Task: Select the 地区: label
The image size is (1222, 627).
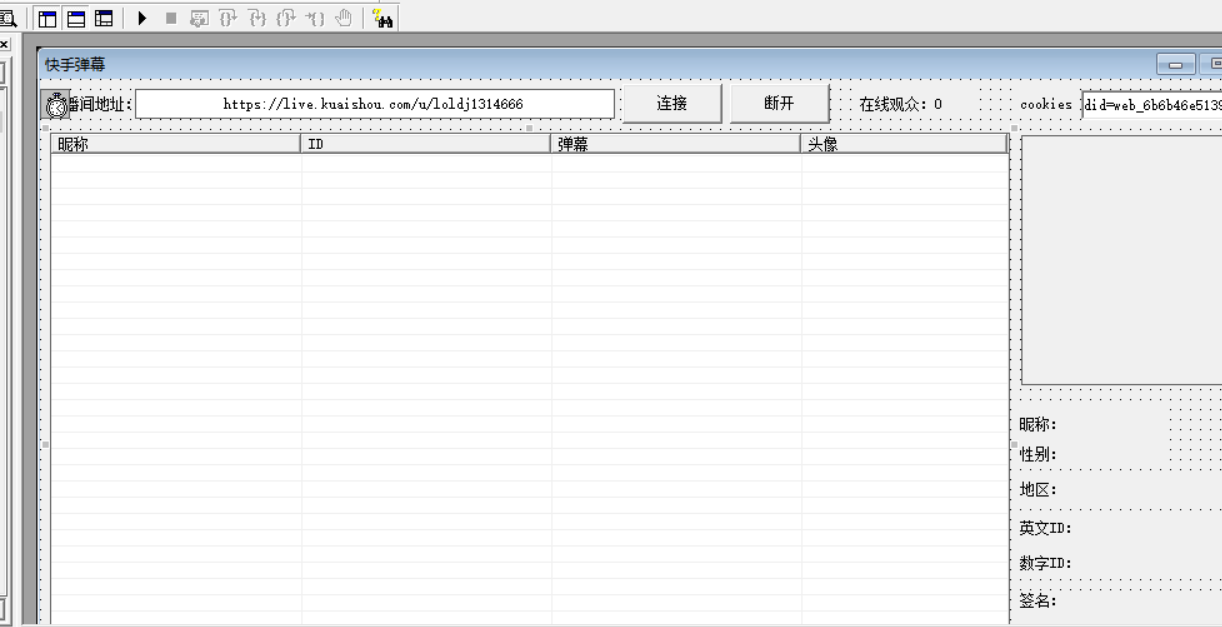Action: pos(1038,490)
